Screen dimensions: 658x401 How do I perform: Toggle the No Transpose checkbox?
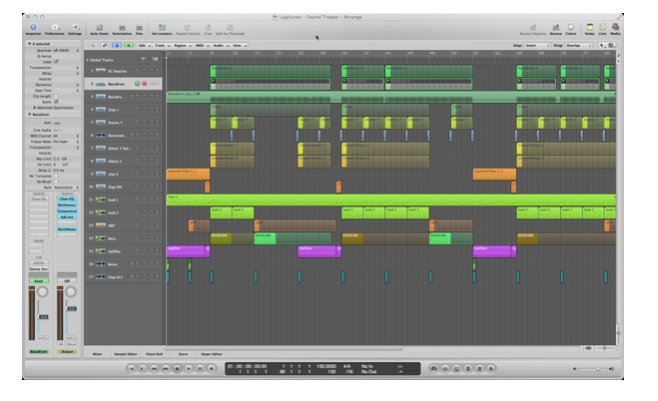(x=56, y=176)
